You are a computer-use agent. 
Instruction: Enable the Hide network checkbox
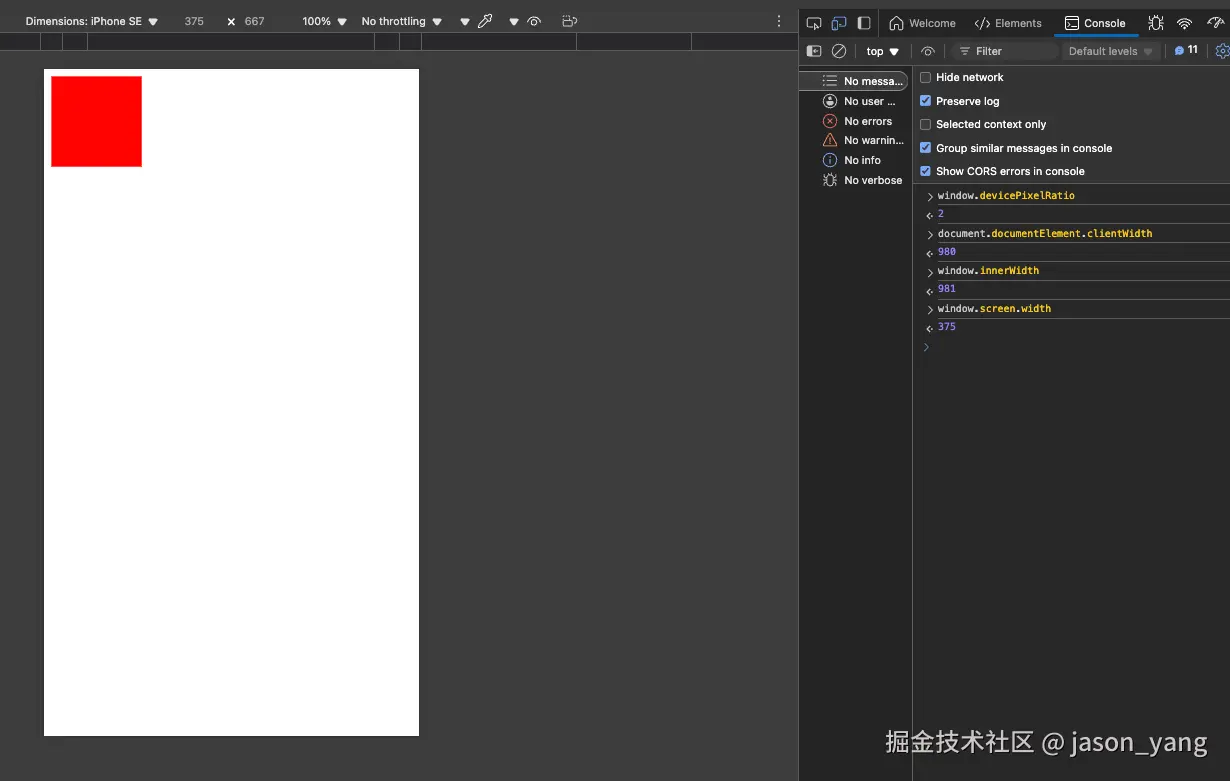(x=925, y=77)
